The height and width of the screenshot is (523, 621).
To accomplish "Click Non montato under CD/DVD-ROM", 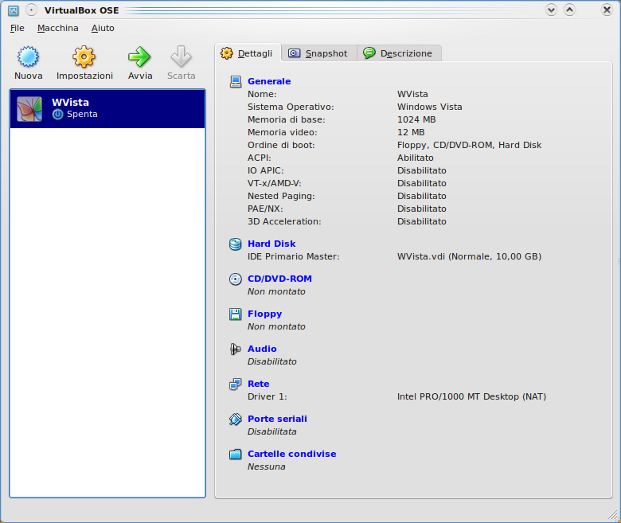I will (x=276, y=292).
